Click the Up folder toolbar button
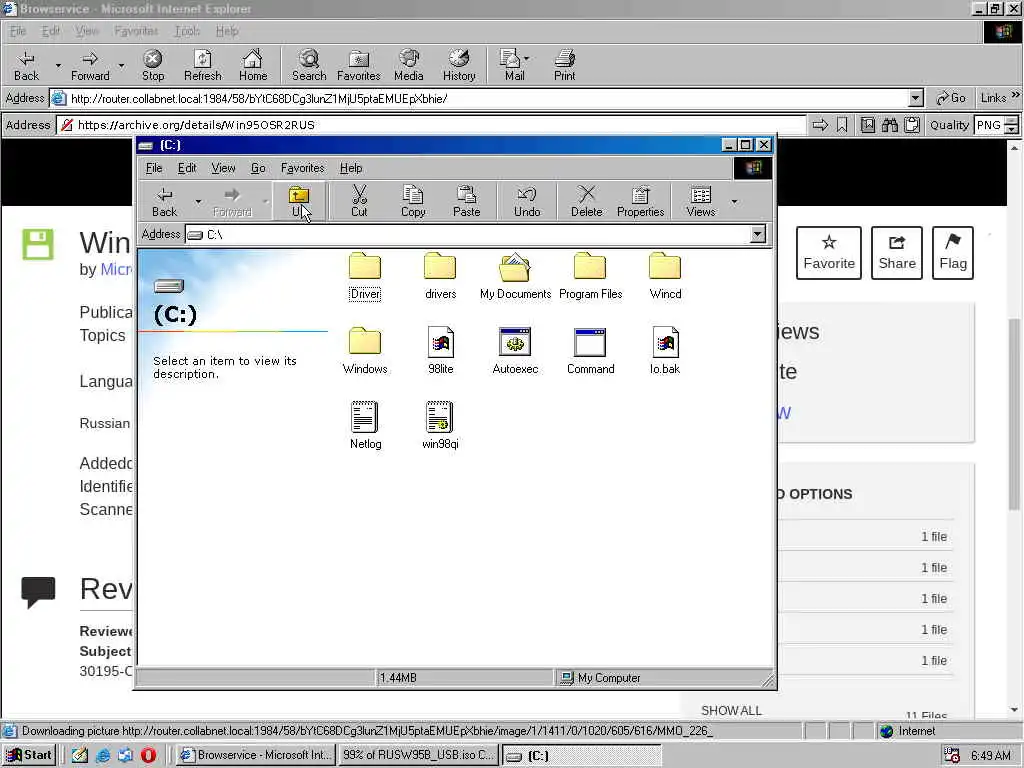 298,201
